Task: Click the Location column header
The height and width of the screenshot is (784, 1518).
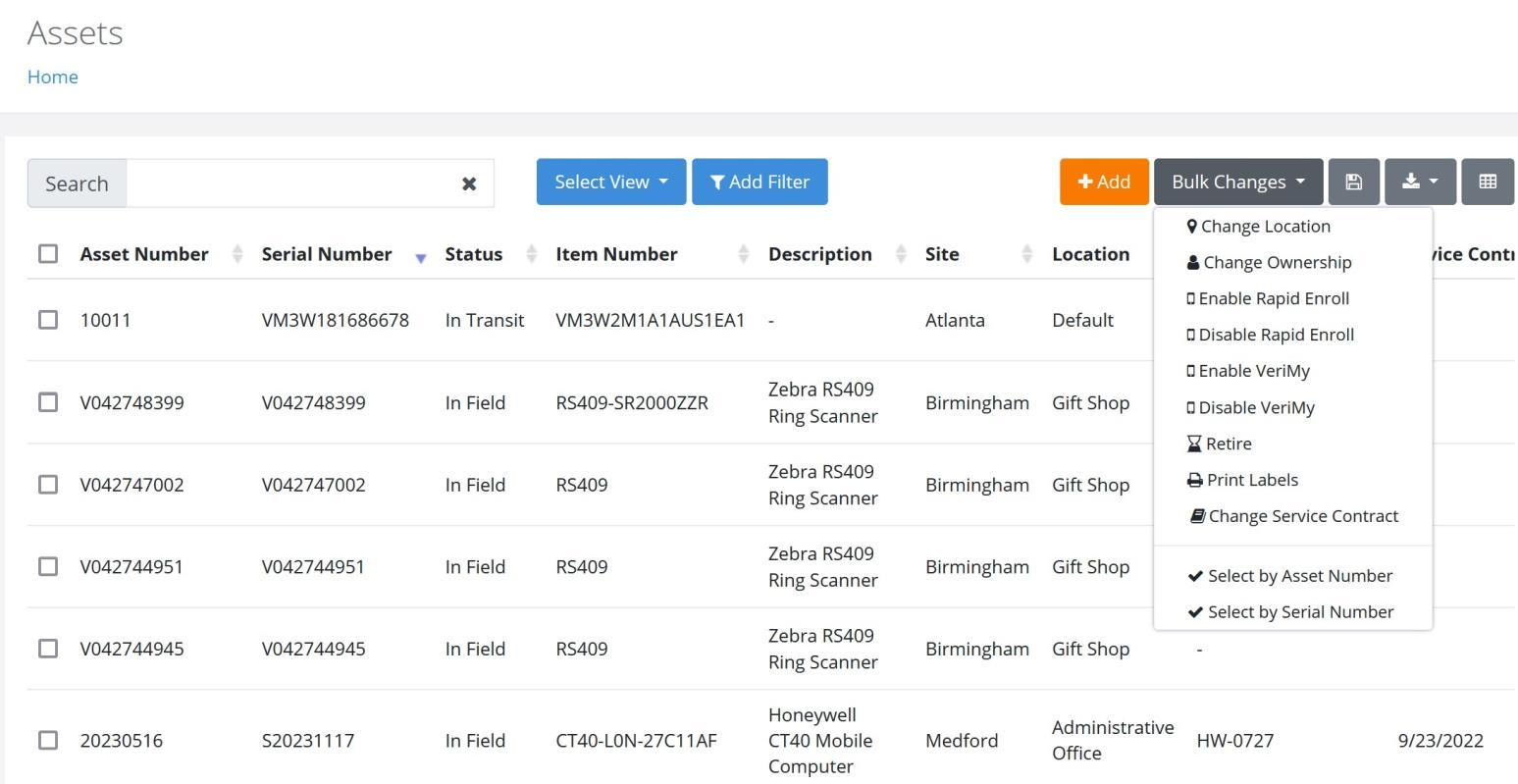Action: click(x=1090, y=254)
